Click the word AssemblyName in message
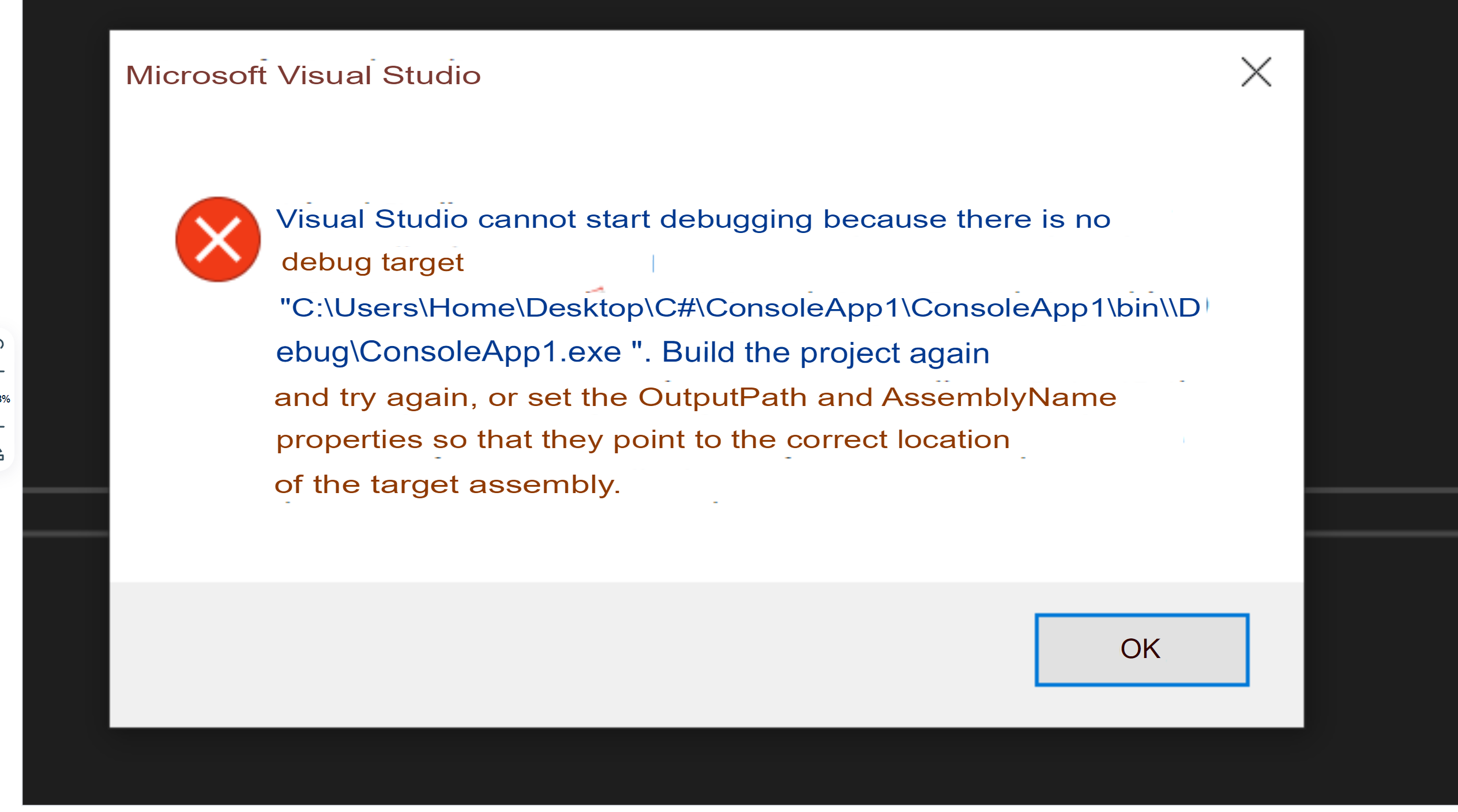Screen dimensions: 1458x812 pos(999,398)
